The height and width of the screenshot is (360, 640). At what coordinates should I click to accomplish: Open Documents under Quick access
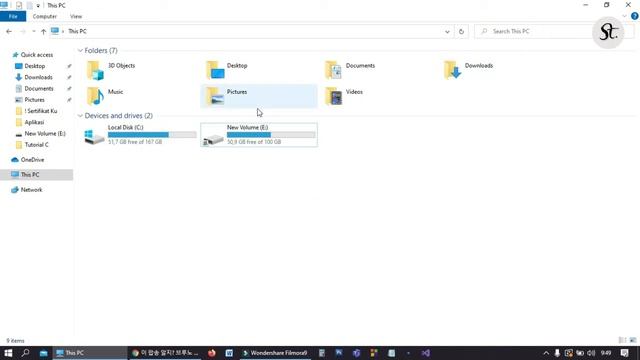(x=38, y=89)
